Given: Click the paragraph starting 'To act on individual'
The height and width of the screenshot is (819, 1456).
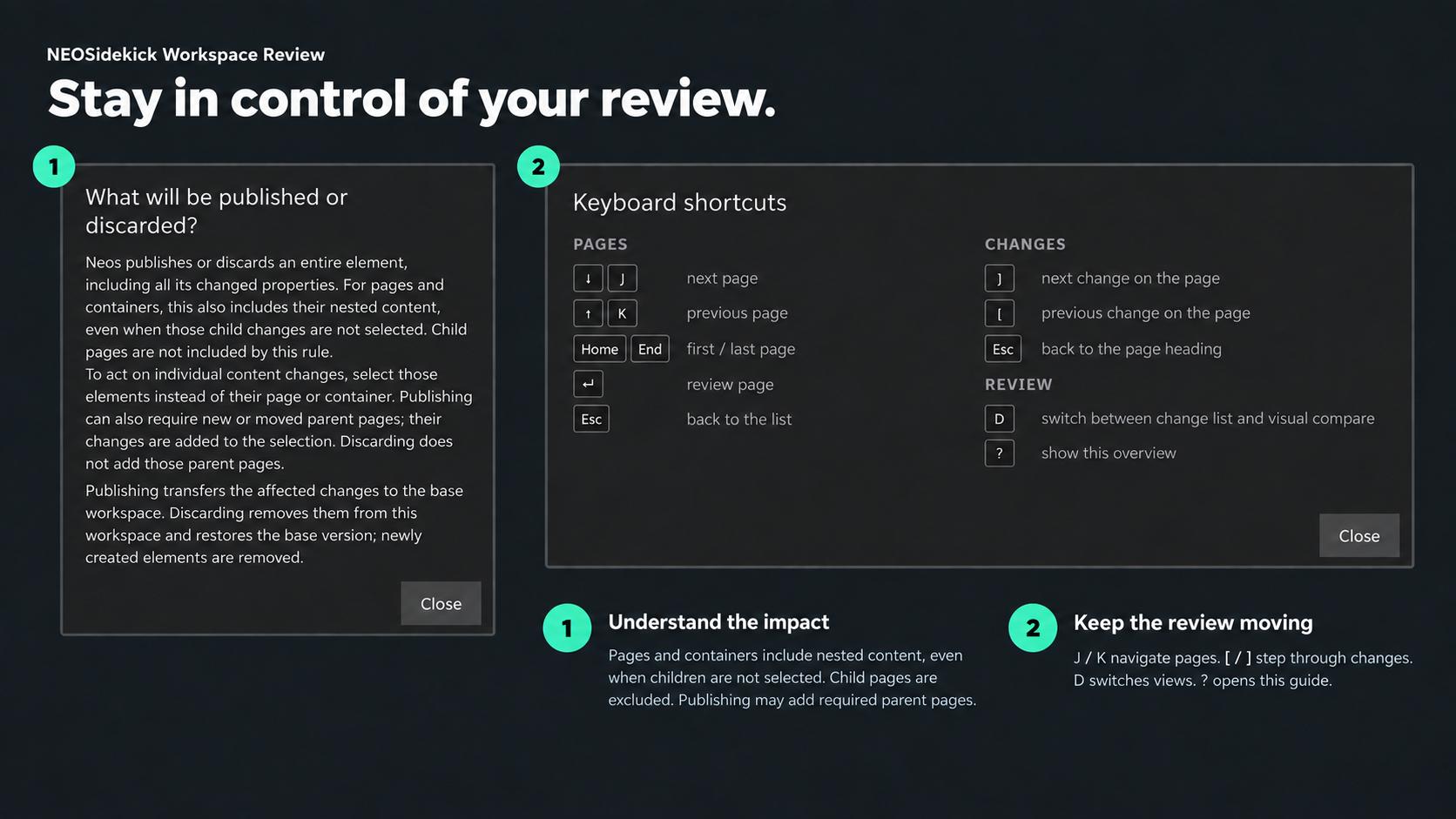Looking at the screenshot, I should pos(279,419).
